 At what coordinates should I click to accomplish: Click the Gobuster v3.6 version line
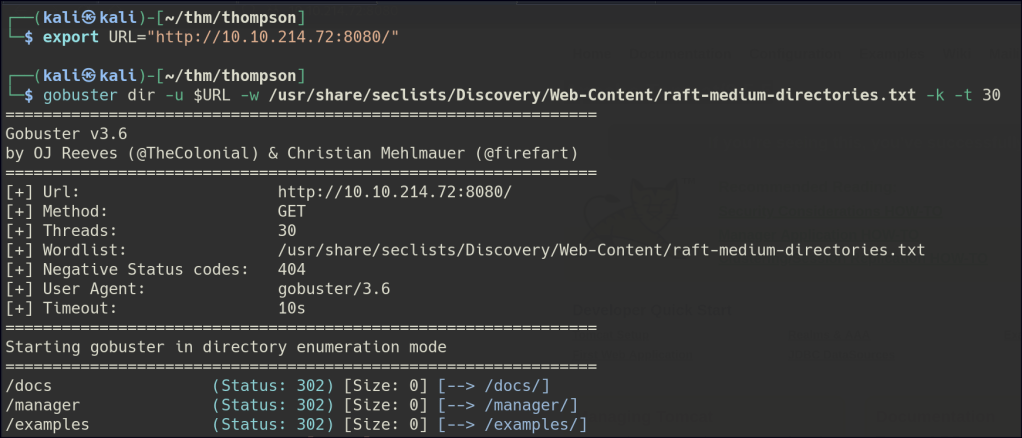point(65,134)
